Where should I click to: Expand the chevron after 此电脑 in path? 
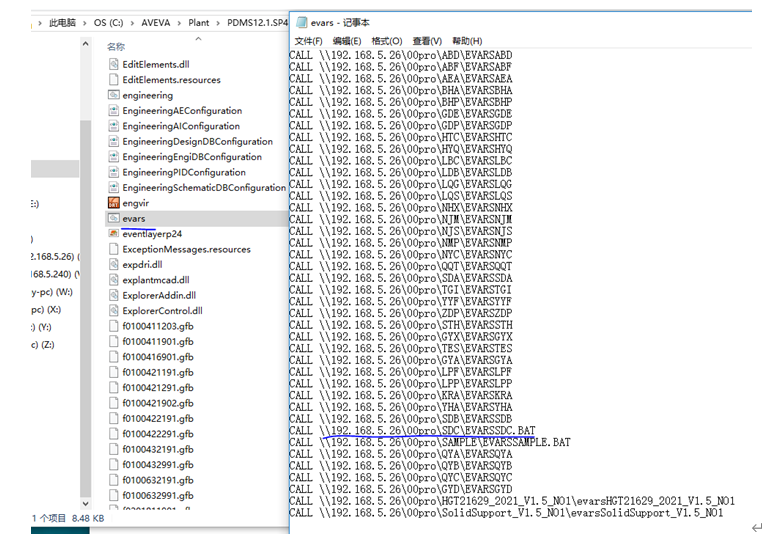pos(85,23)
